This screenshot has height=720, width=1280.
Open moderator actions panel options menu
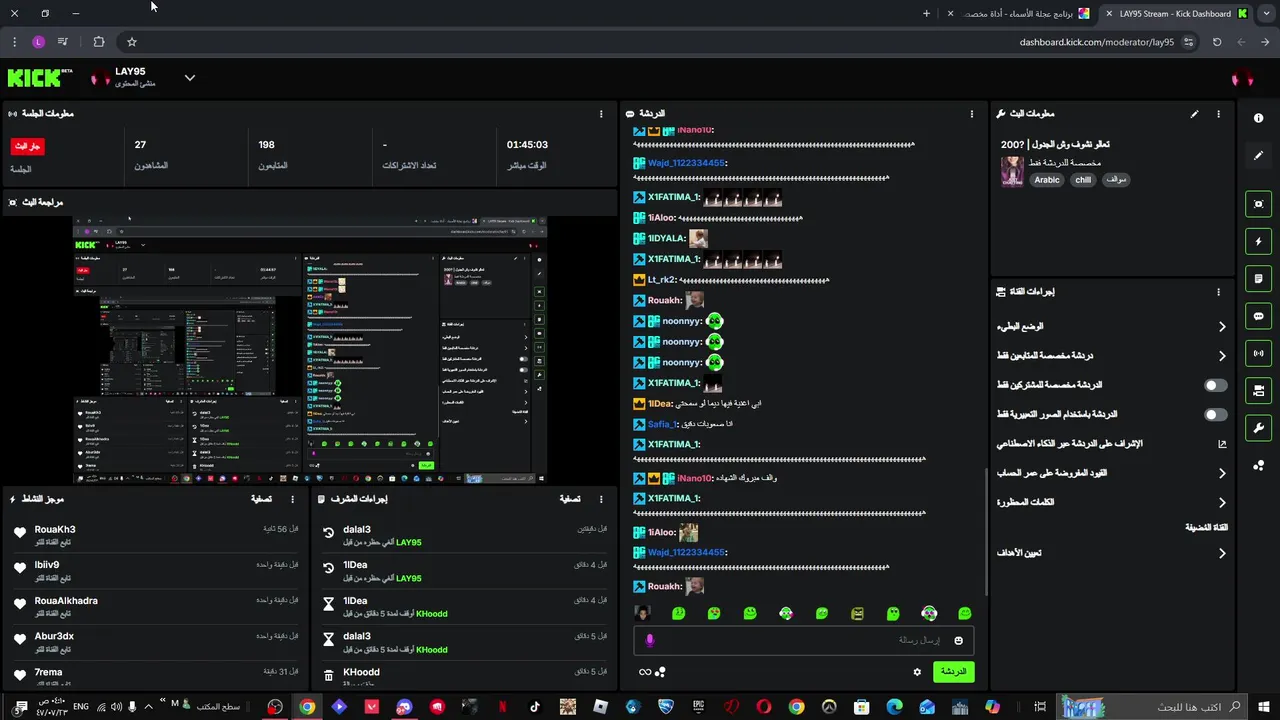pyautogui.click(x=601, y=499)
